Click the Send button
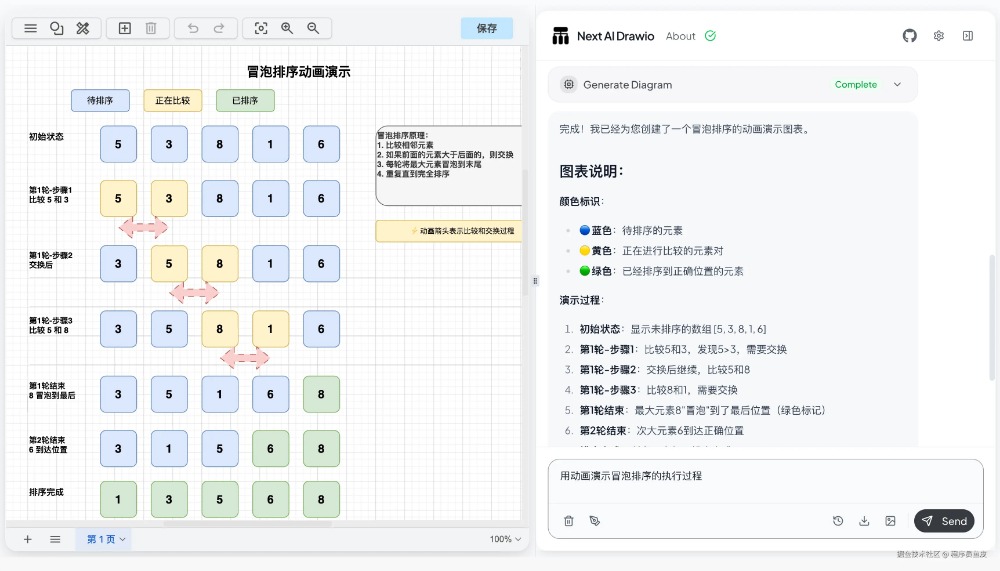Screen dimensions: 1000x571 pyautogui.click(x=943, y=521)
